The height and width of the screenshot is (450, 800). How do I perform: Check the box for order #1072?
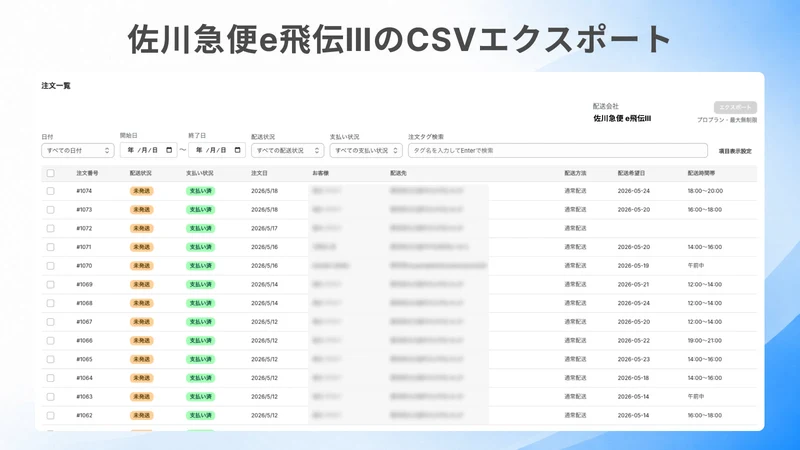[51, 228]
